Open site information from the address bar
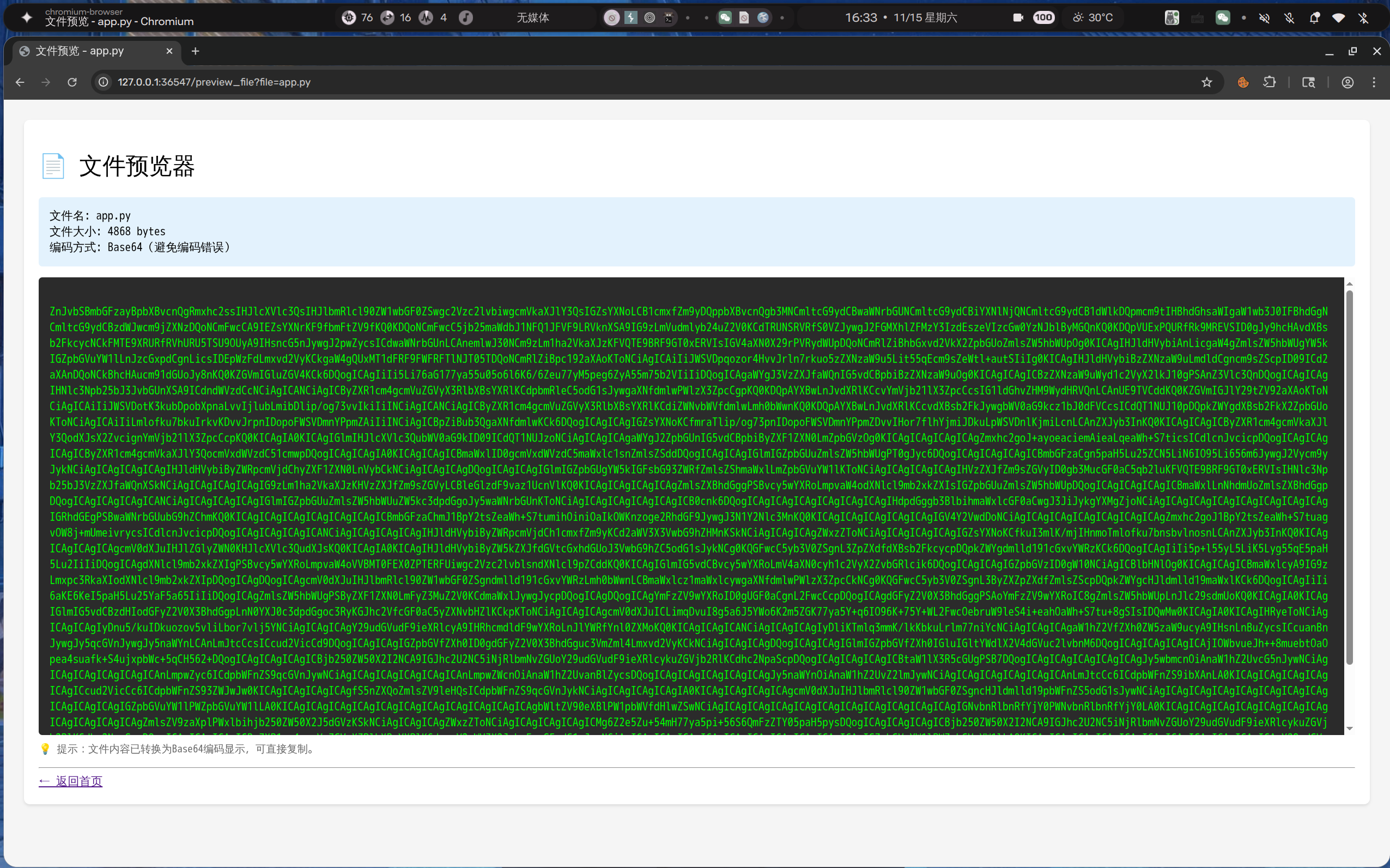Screen dimensions: 1390x868 pos(104,82)
